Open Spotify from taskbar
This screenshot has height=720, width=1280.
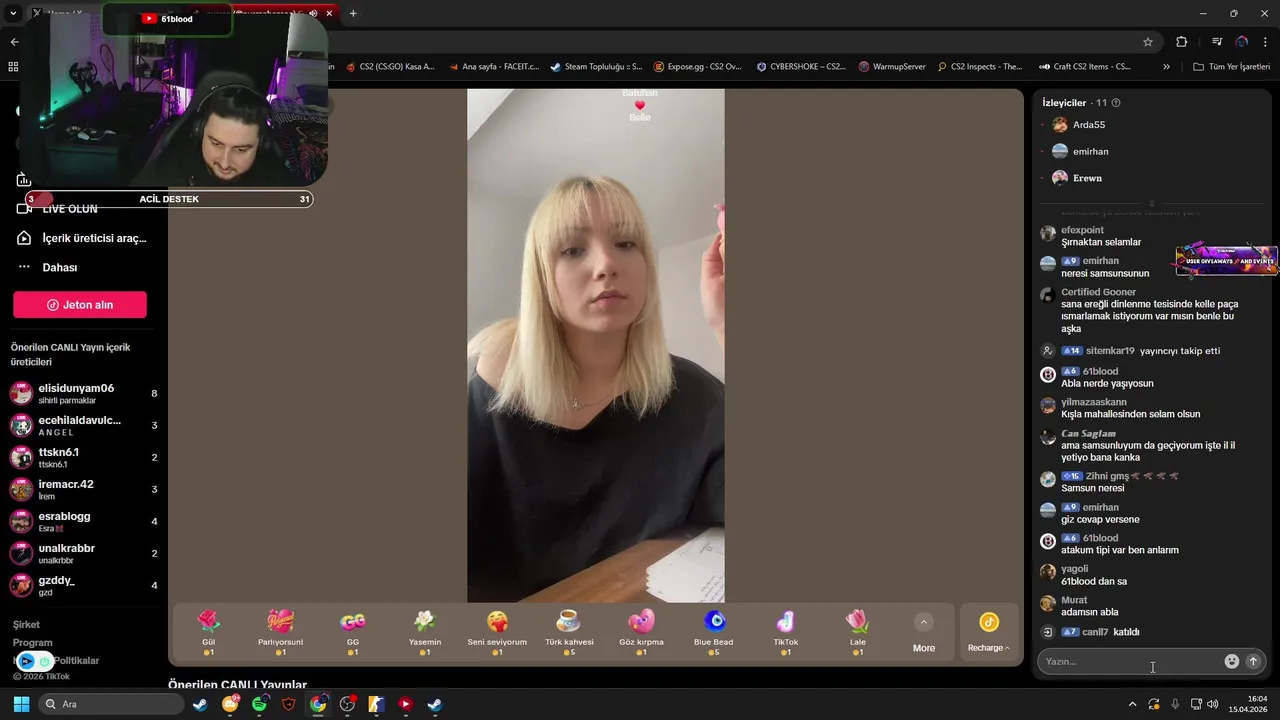point(260,704)
